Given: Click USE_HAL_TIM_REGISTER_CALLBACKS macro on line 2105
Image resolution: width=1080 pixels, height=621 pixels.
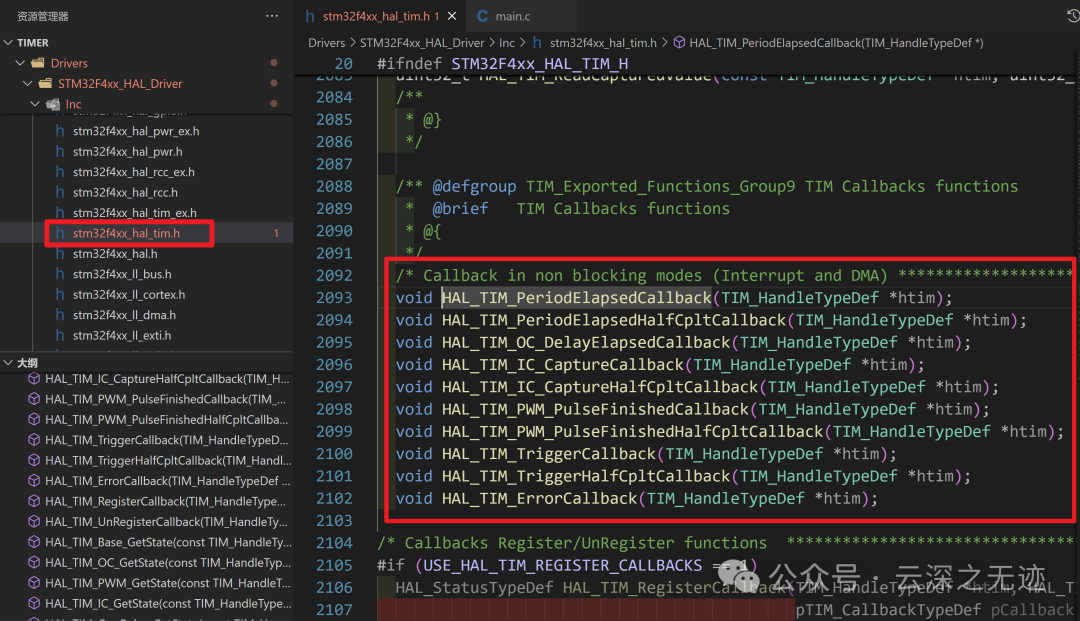Looking at the screenshot, I should tap(563, 565).
